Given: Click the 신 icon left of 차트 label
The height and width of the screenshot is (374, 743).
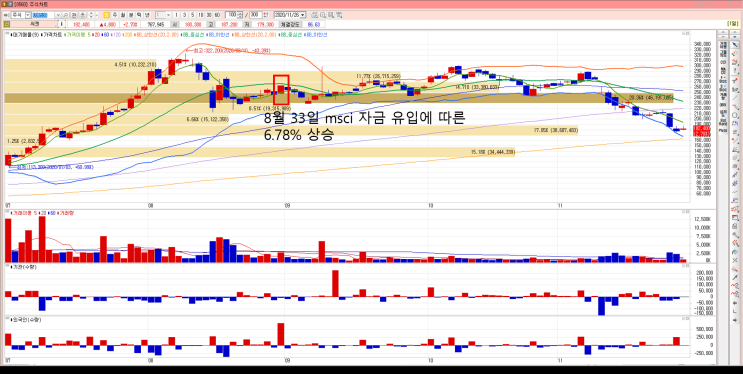Looking at the screenshot, I should 7,24.
